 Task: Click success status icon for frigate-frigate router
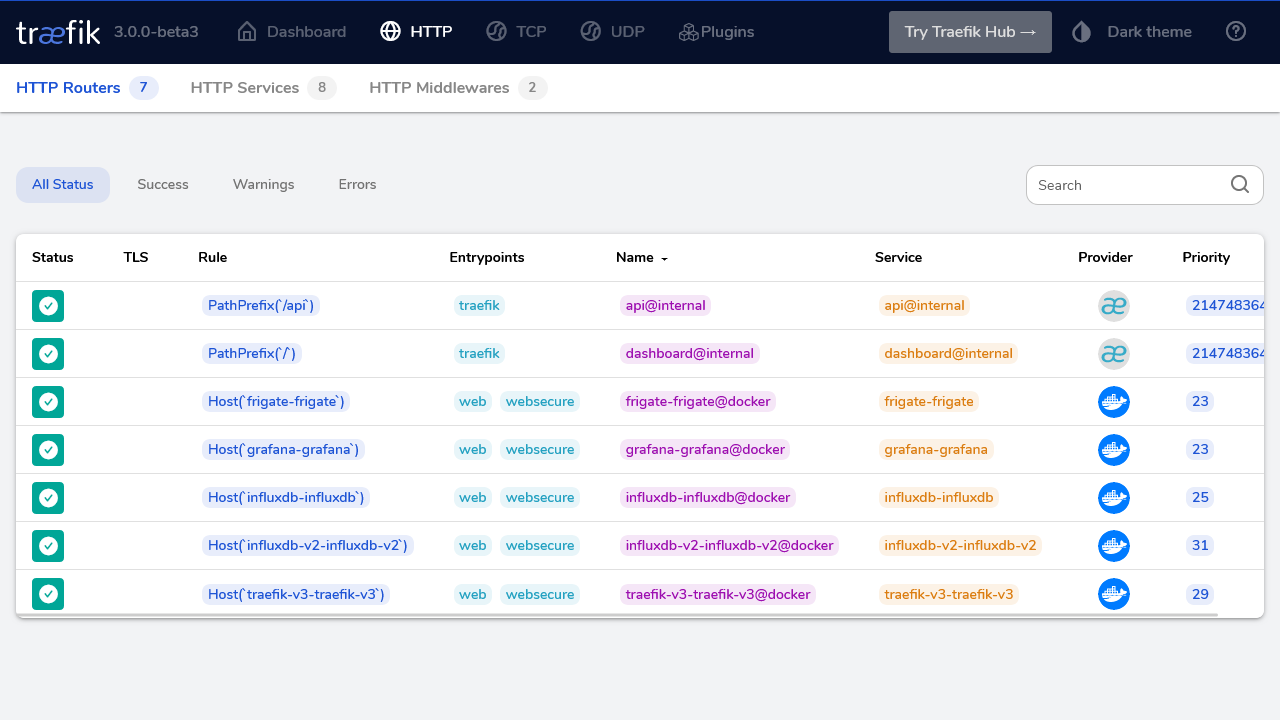tap(48, 402)
